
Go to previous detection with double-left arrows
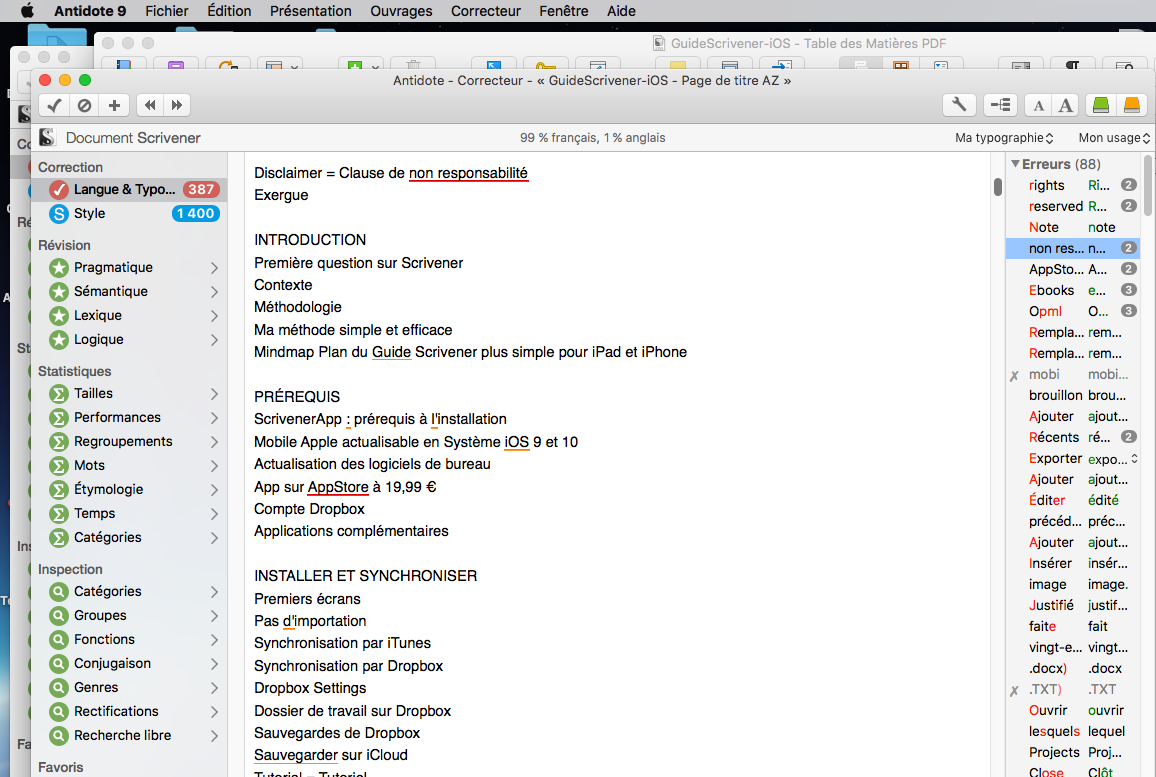149,105
